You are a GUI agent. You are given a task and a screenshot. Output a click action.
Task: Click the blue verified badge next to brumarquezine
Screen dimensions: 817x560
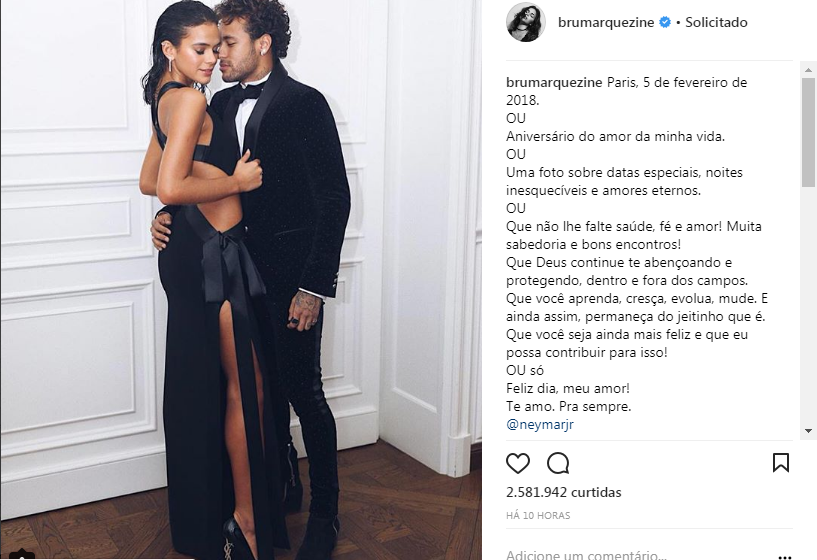tap(665, 22)
